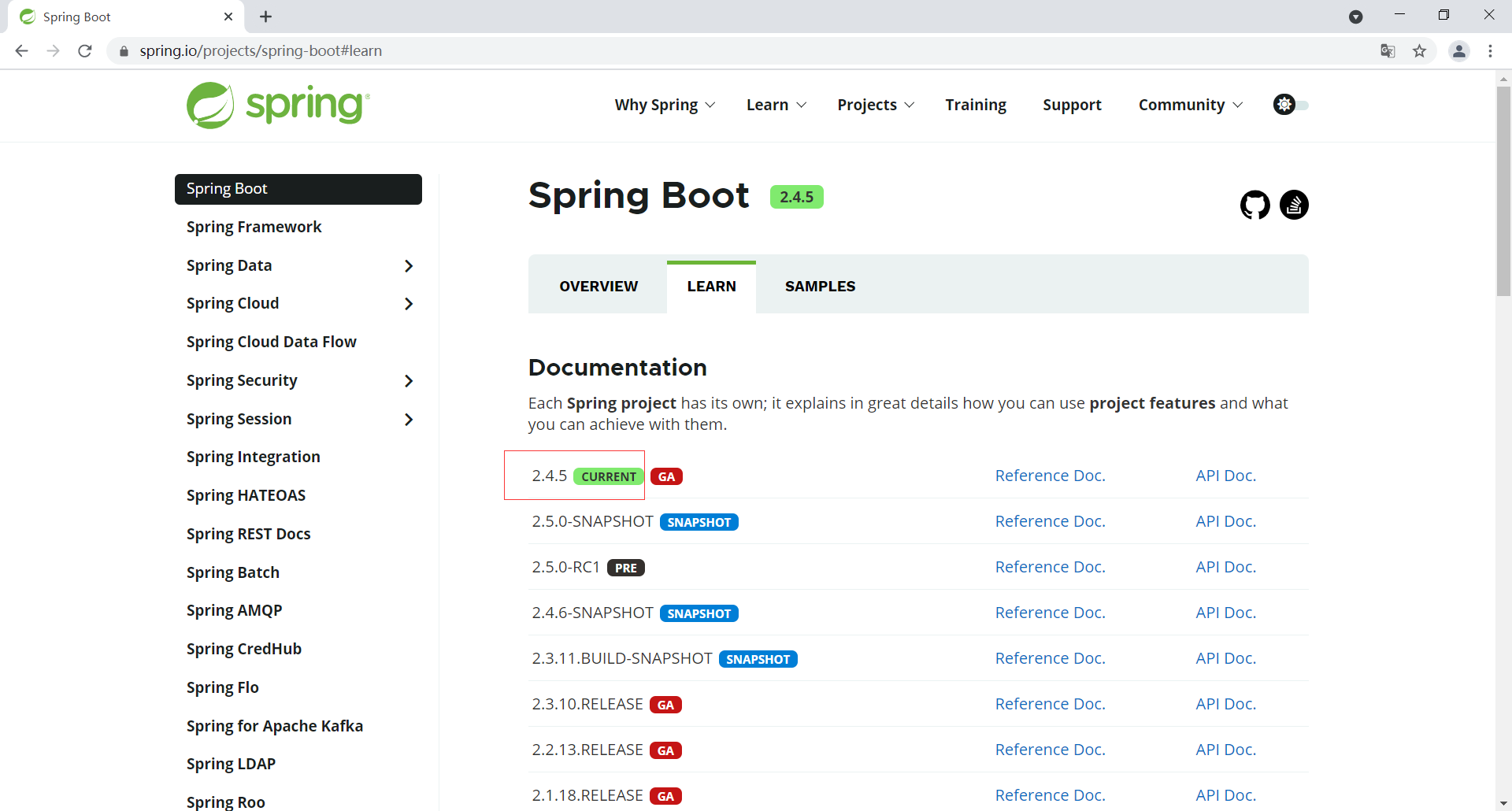
Task: Open API Doc. for 2.4.5
Action: coord(1225,476)
